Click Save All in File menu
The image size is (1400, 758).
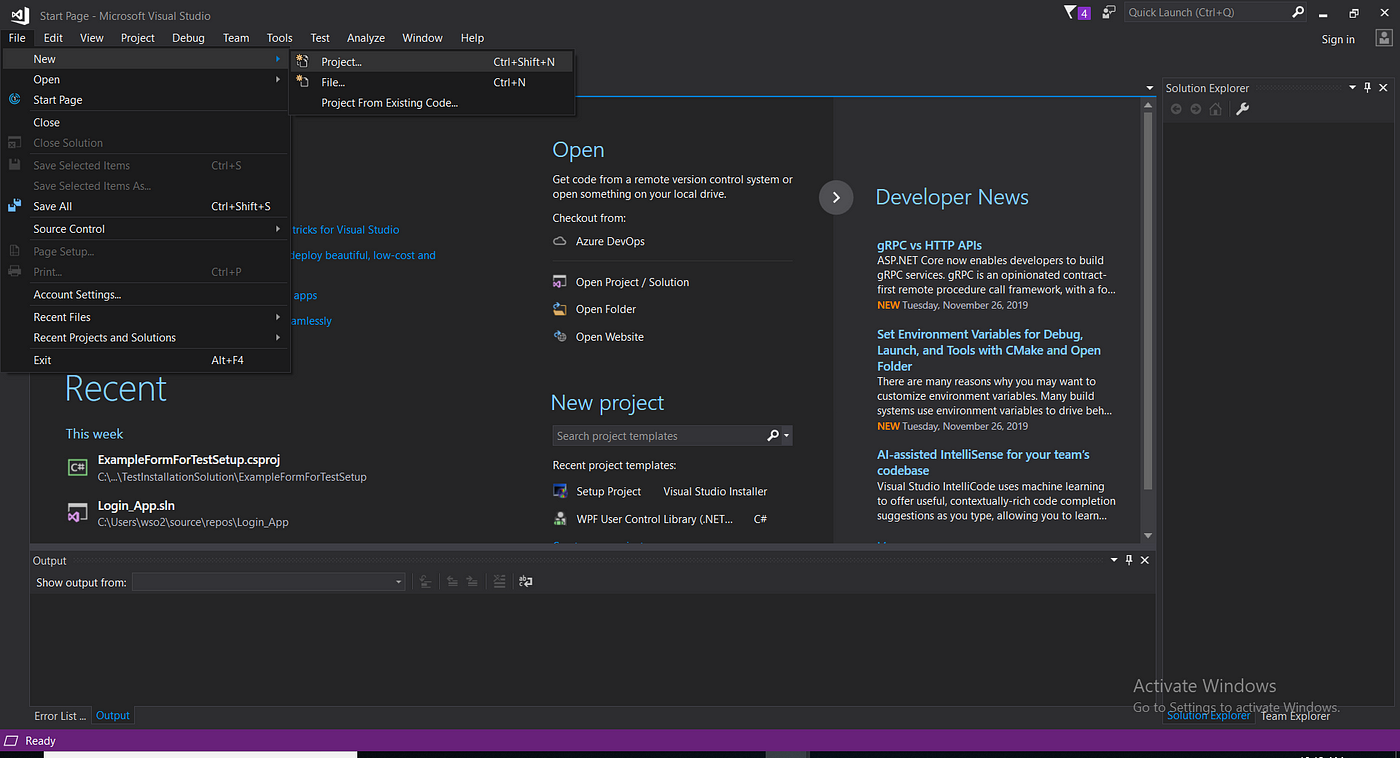coord(146,206)
